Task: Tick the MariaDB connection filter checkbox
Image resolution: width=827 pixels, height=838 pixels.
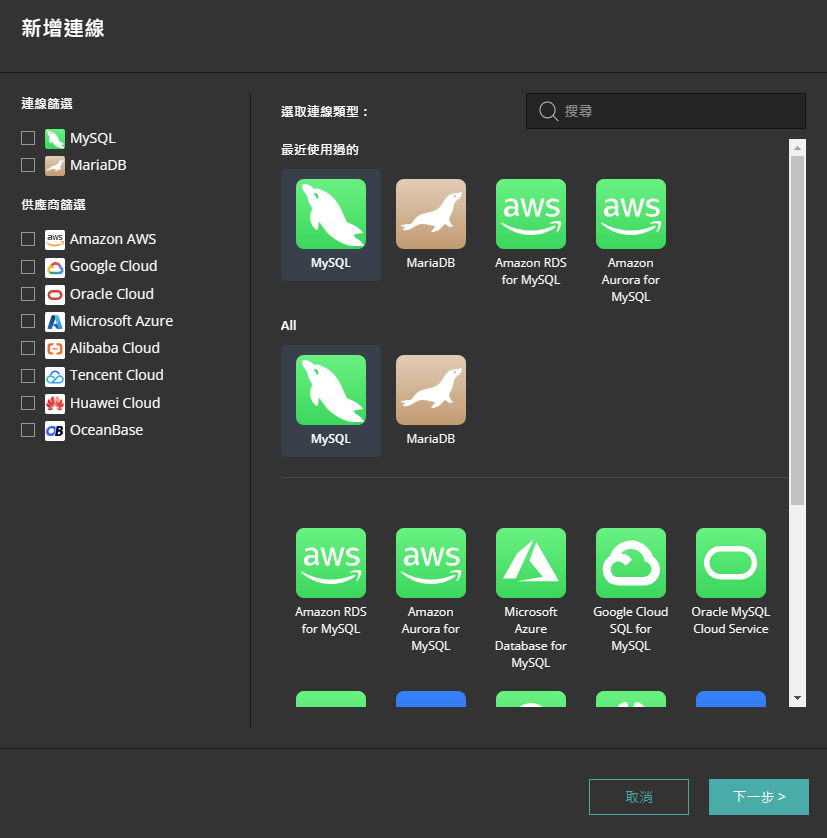Action: click(x=28, y=165)
